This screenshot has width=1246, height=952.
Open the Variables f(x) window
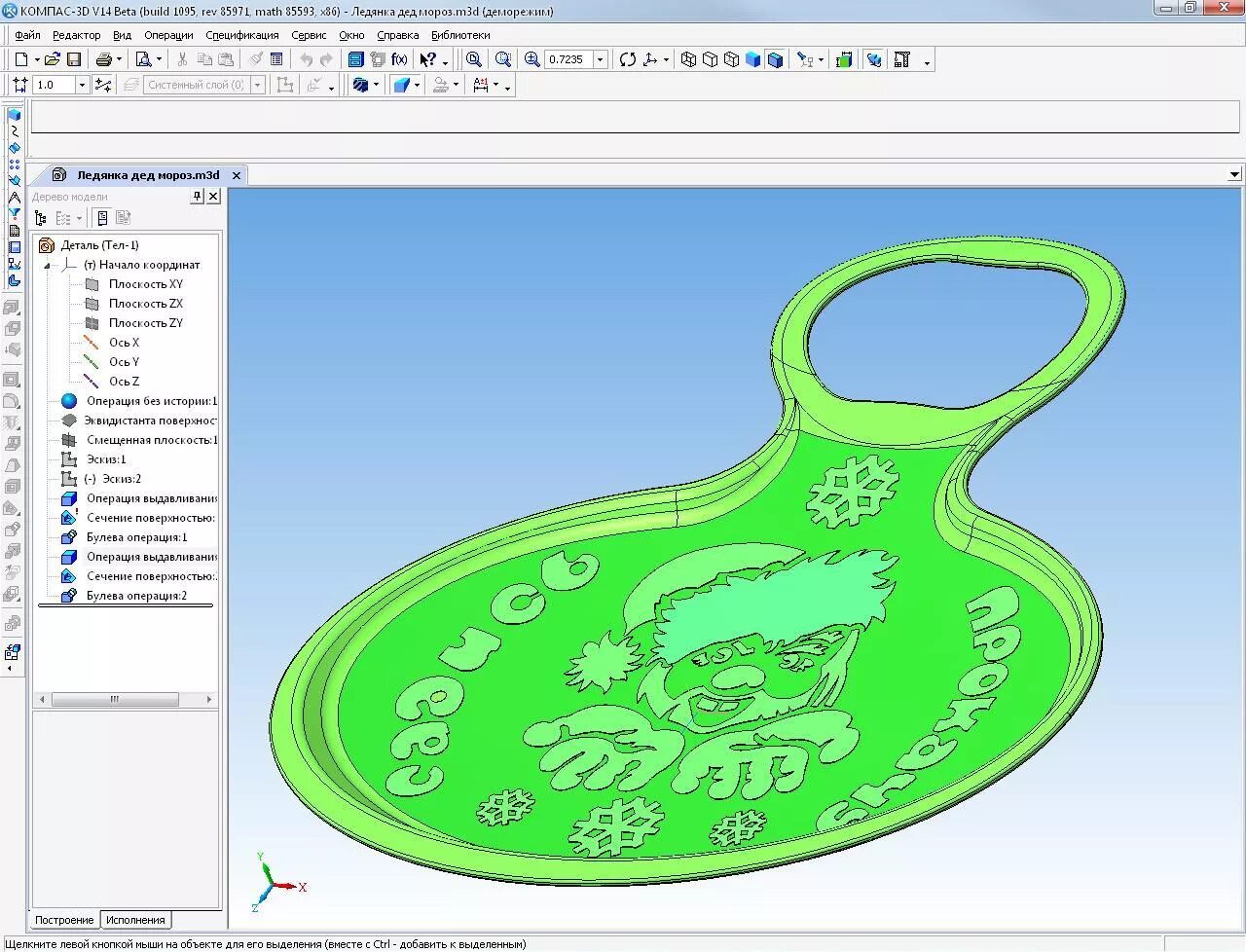pos(399,59)
